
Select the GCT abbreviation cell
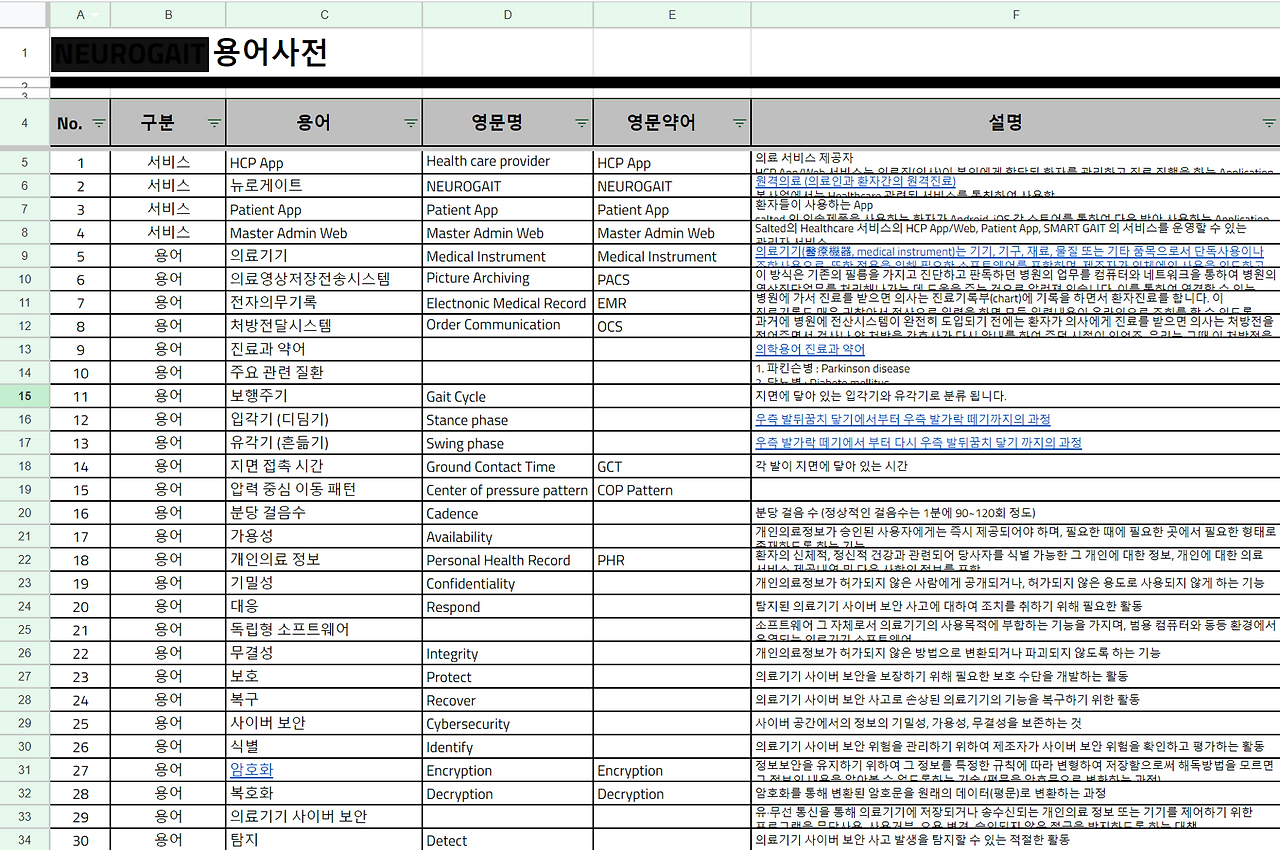point(672,466)
